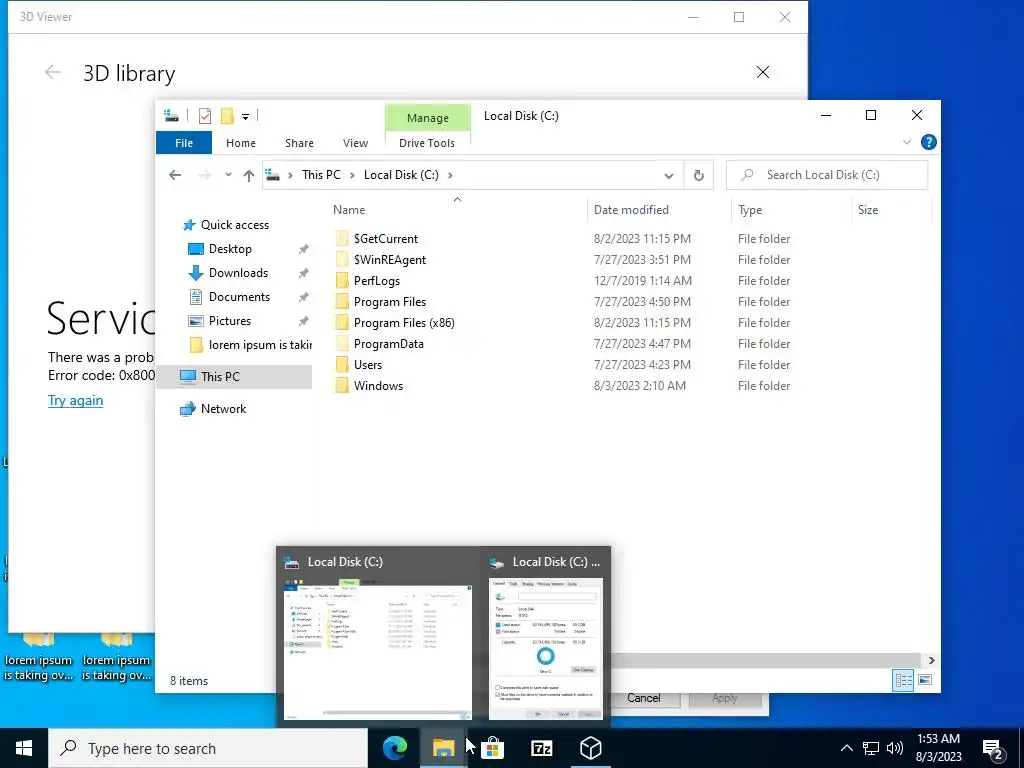The image size is (1024, 768).
Task: Select the PerfLogs folder icon
Action: click(342, 281)
